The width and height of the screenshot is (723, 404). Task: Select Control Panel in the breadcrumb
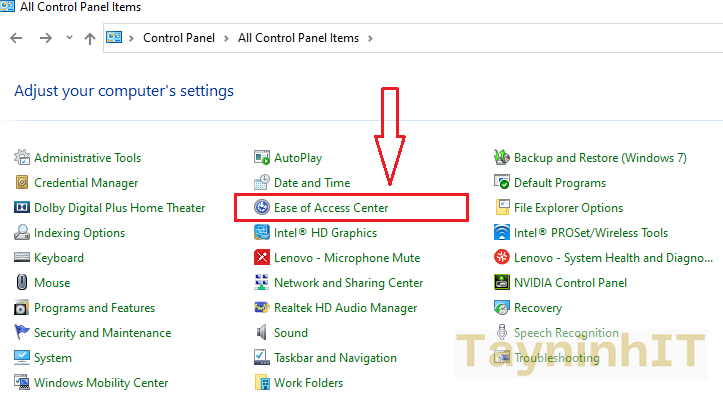click(180, 38)
